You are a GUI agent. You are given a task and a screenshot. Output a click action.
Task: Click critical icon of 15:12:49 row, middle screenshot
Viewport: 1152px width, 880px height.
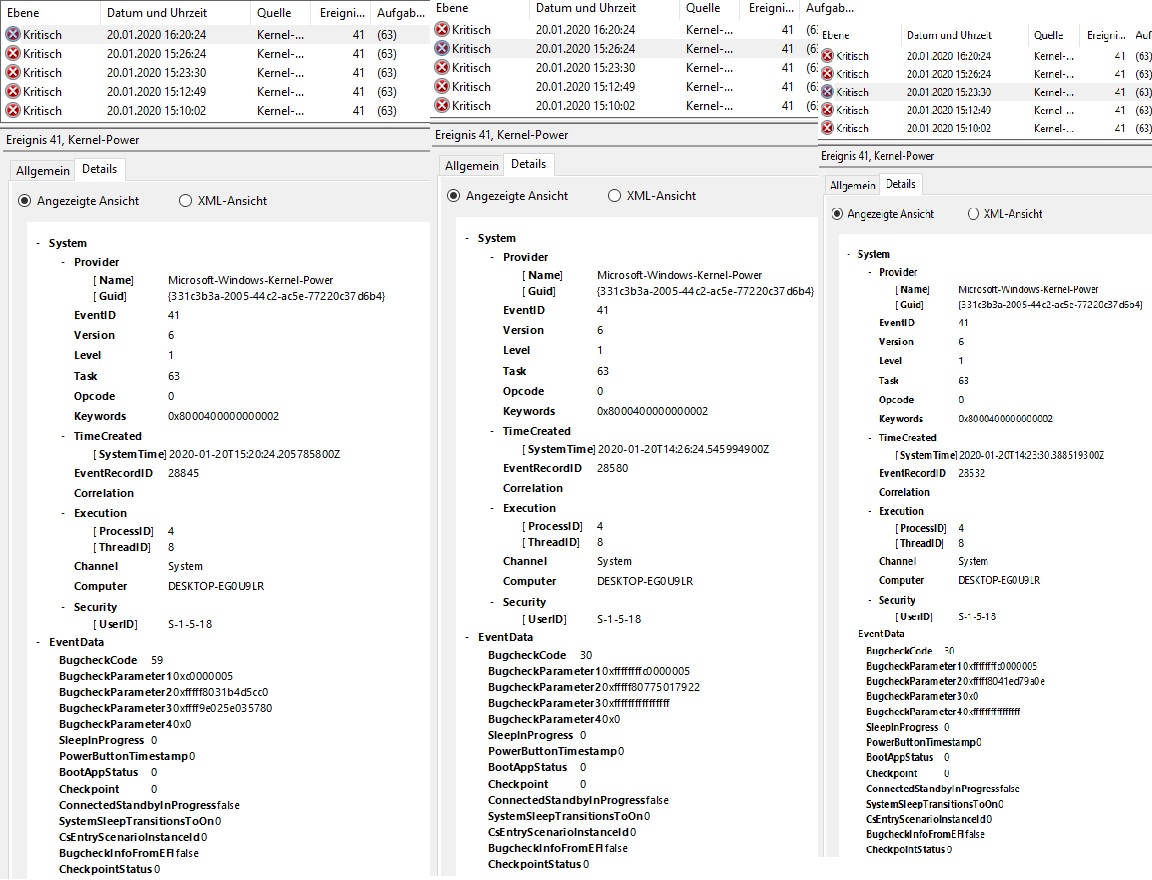click(x=442, y=87)
